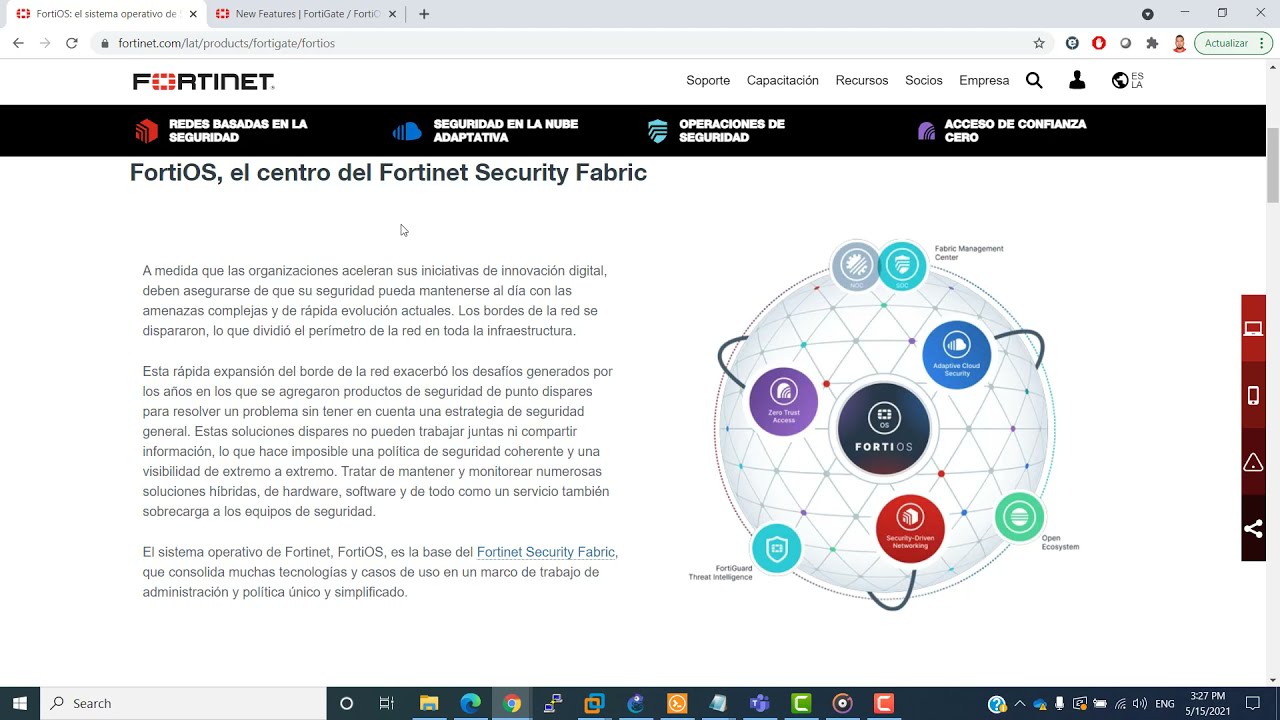Click the warning triangle icon in the side panel
The height and width of the screenshot is (720, 1280).
click(x=1253, y=462)
